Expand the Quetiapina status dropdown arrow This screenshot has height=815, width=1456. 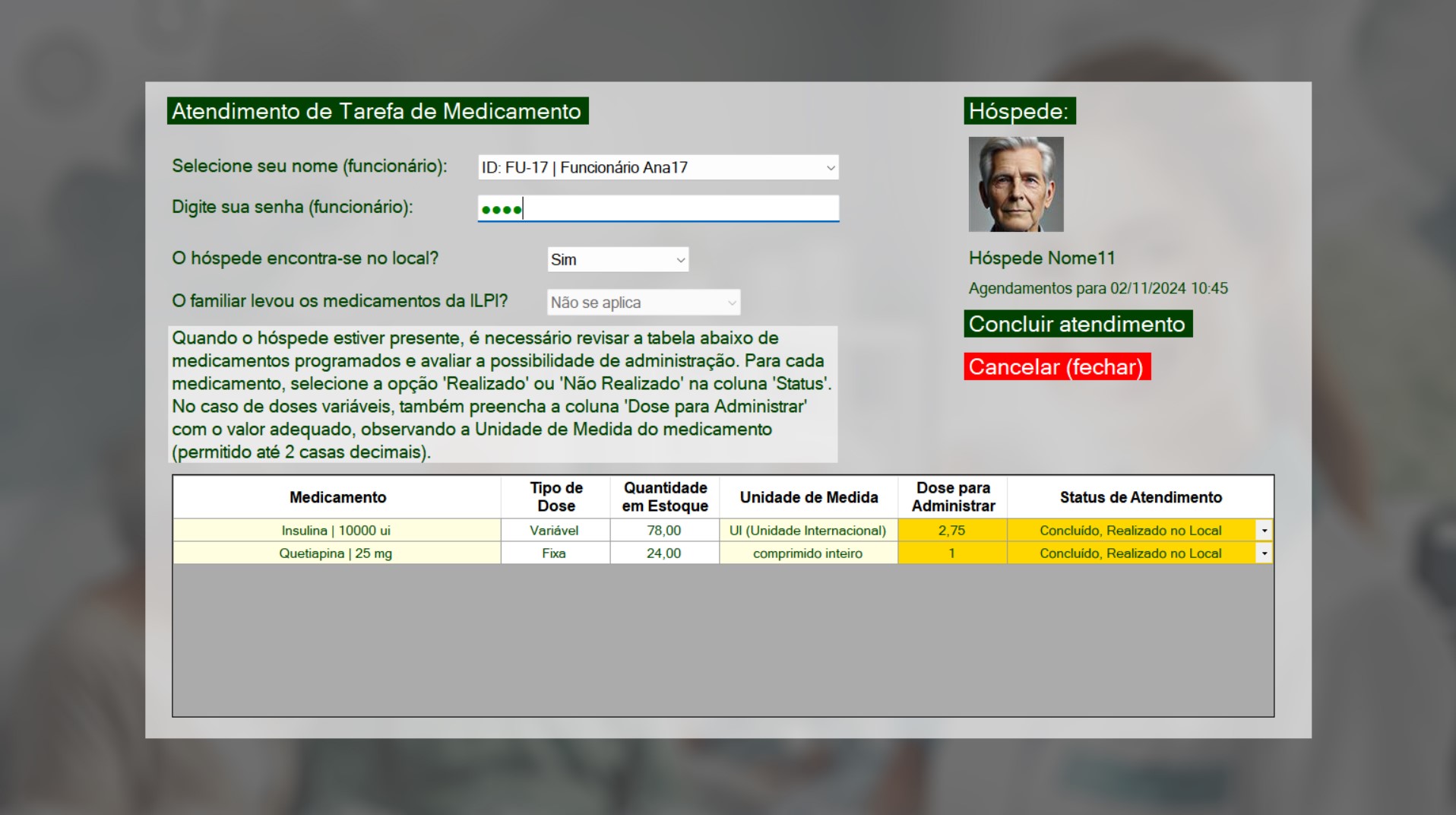(1264, 553)
